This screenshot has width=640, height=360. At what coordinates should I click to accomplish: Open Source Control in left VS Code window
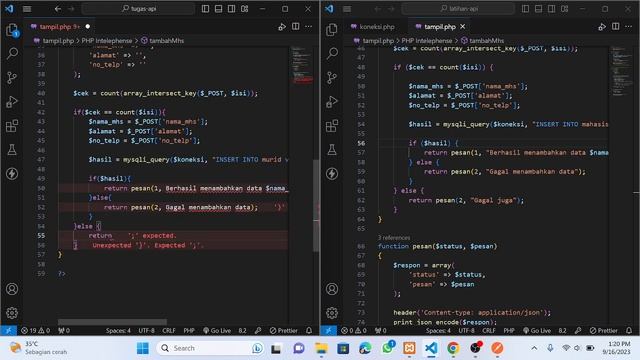12,77
